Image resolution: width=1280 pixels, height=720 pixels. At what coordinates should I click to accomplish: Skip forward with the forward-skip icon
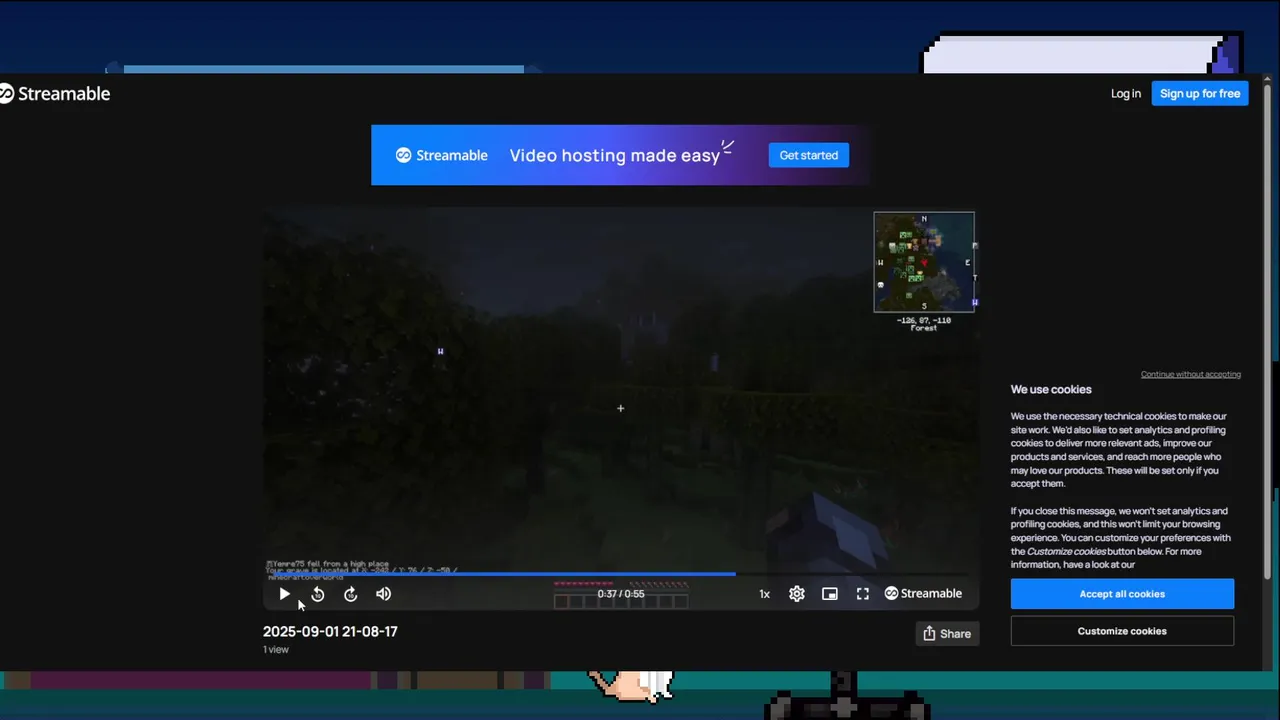coord(350,594)
